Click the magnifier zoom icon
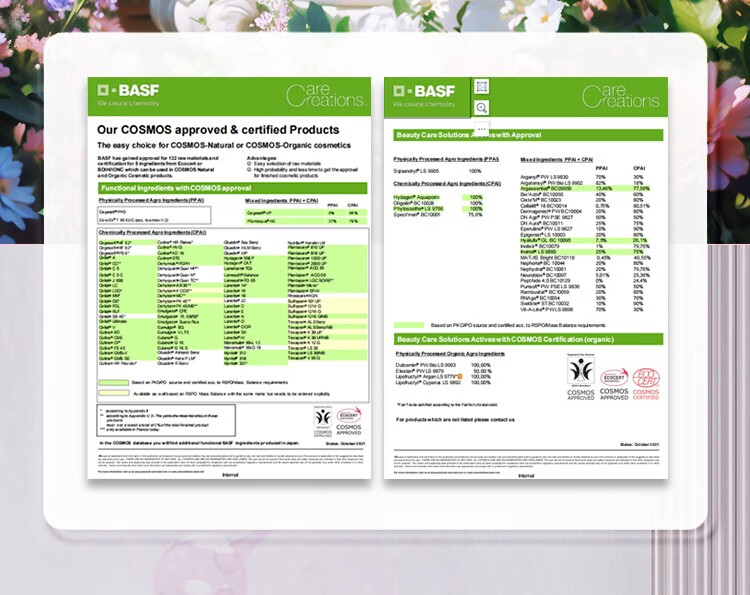This screenshot has width=750, height=595. (x=482, y=108)
